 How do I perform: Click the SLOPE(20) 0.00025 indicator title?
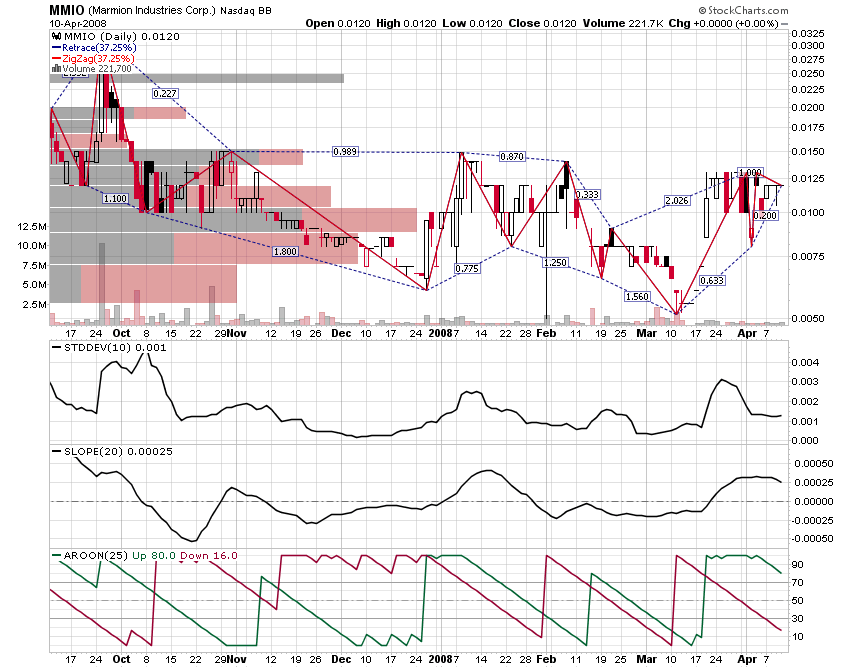tap(118, 452)
